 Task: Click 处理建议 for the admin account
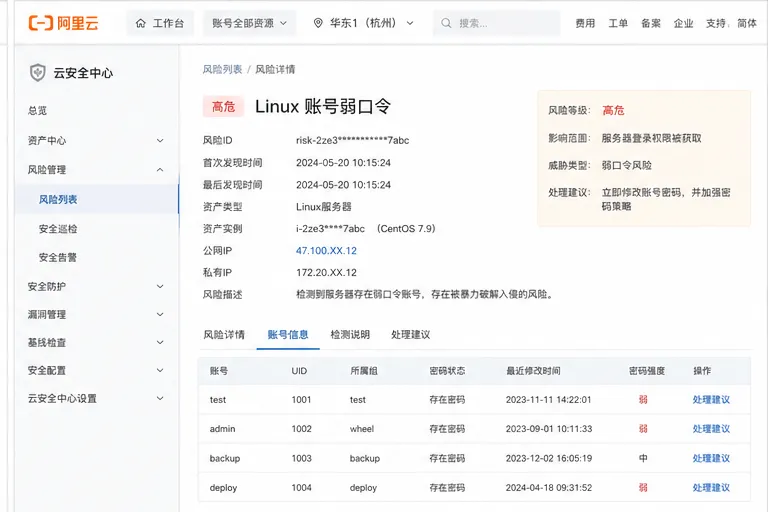[x=711, y=429]
